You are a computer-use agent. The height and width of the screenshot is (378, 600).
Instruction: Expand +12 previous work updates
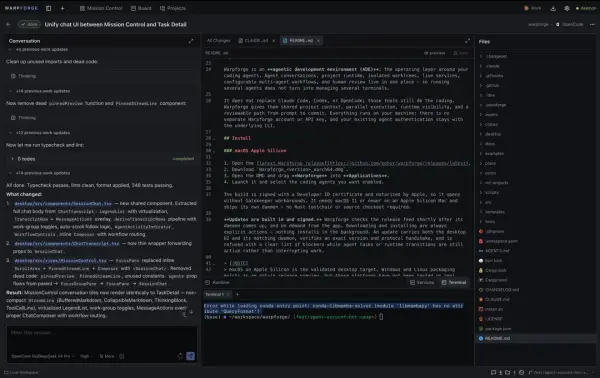(39, 133)
